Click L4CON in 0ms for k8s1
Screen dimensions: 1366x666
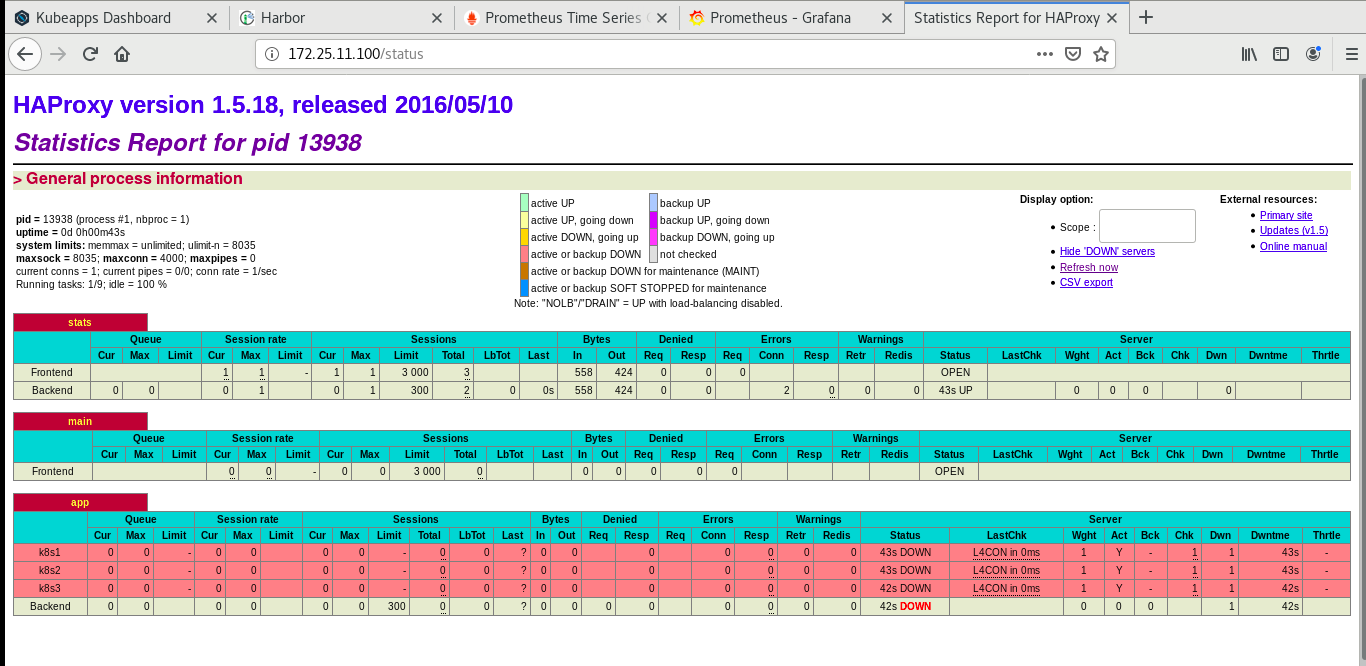pos(1006,552)
